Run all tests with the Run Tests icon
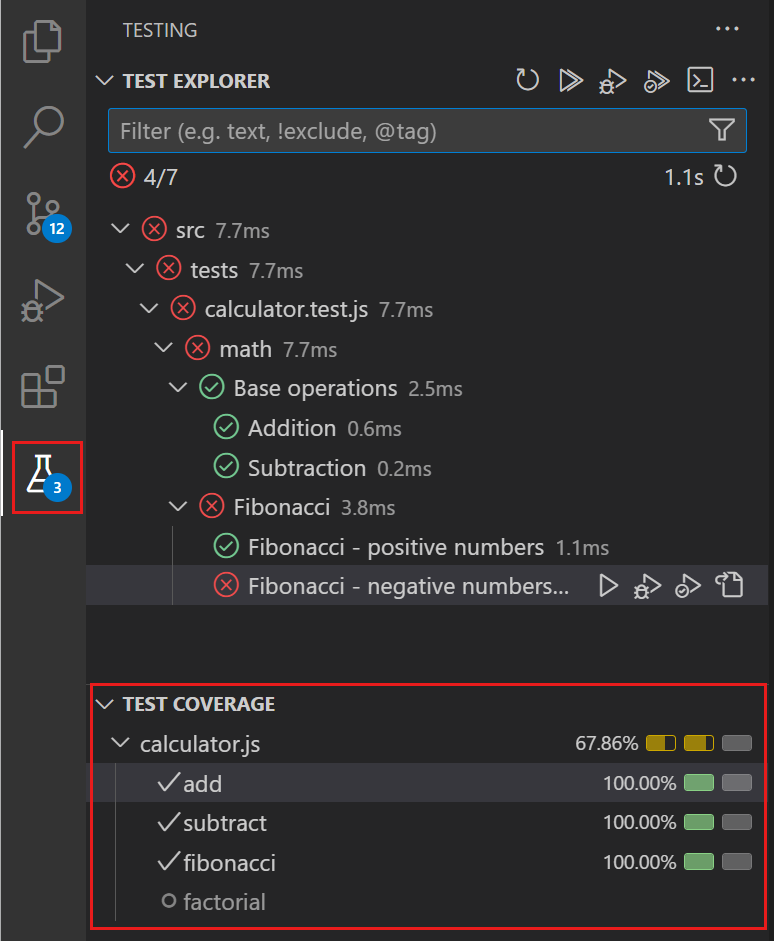Viewport: 774px width, 941px height. point(570,80)
